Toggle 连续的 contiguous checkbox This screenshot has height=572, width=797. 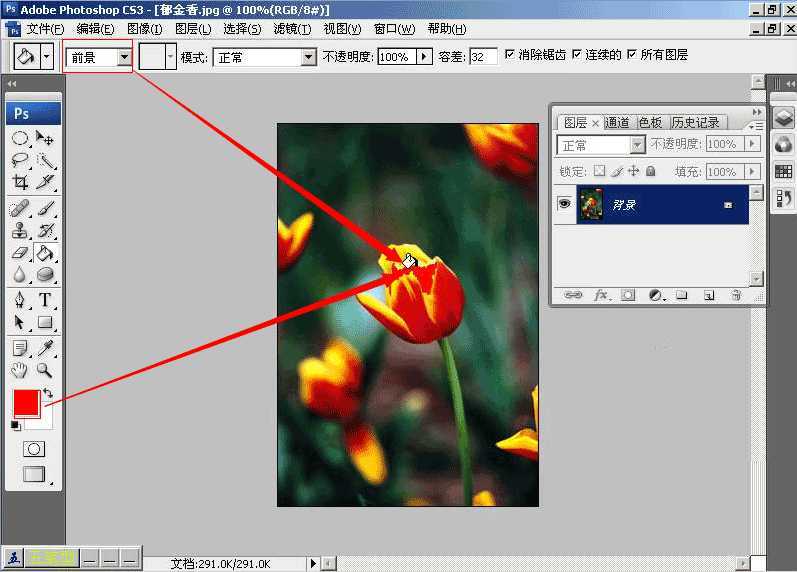click(x=576, y=54)
